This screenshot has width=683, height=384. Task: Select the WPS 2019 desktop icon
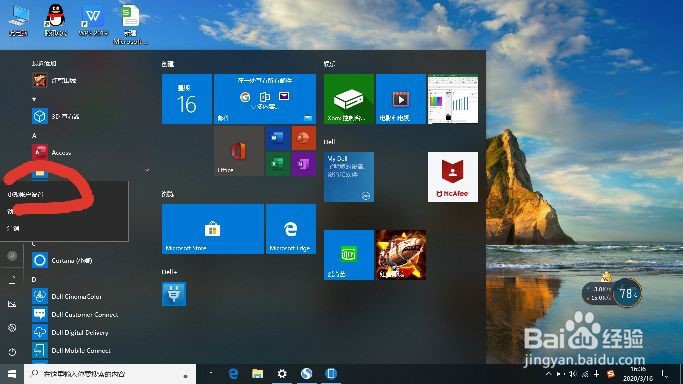coord(93,20)
